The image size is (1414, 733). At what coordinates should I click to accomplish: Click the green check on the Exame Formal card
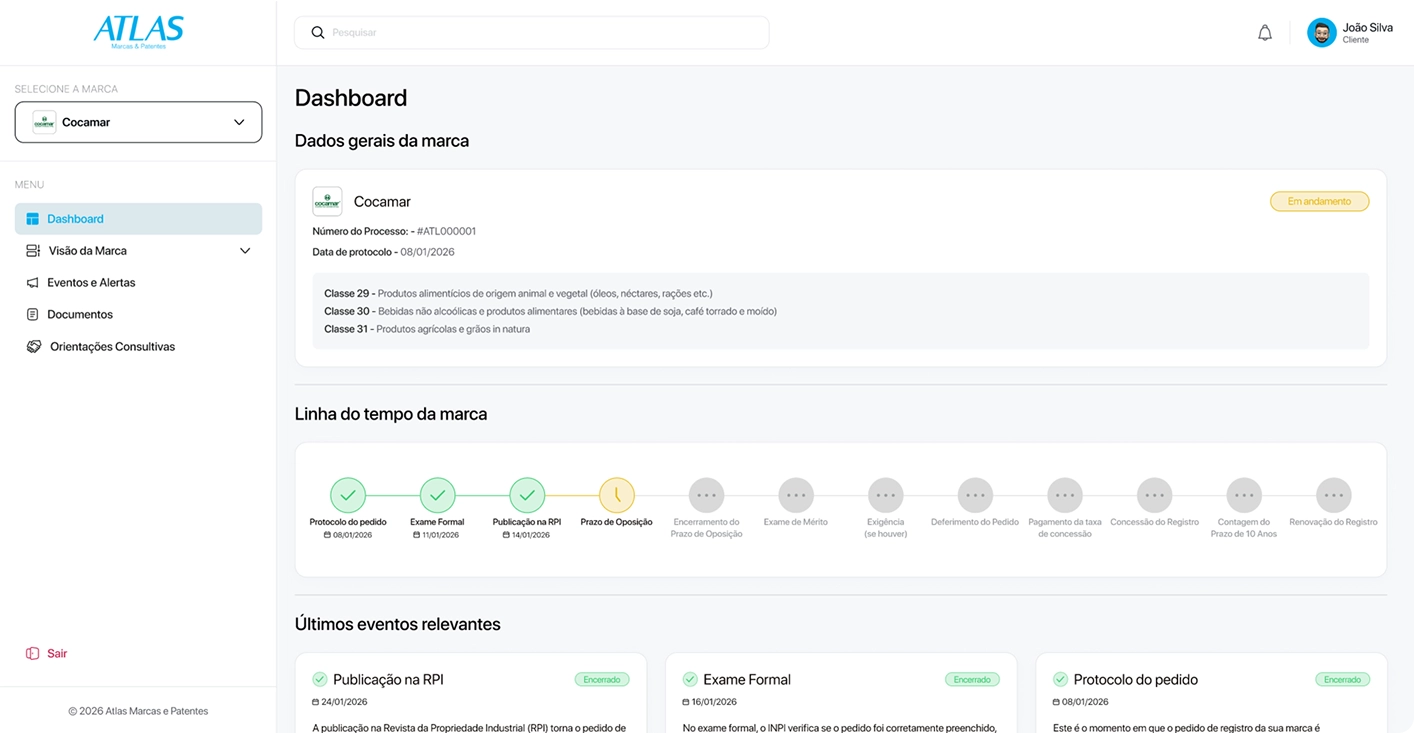pyautogui.click(x=690, y=679)
